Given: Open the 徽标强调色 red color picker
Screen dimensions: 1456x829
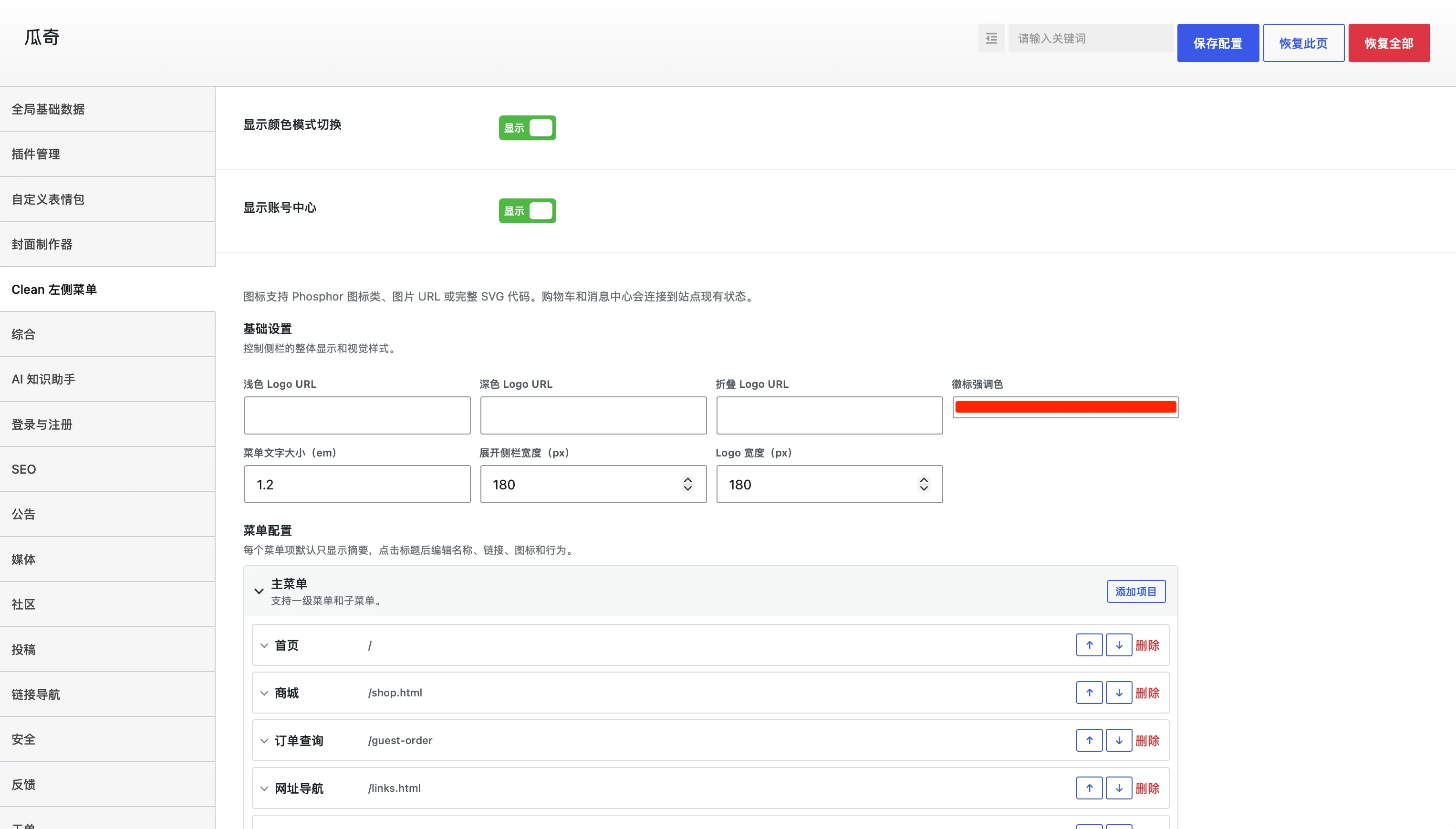Looking at the screenshot, I should (x=1065, y=407).
